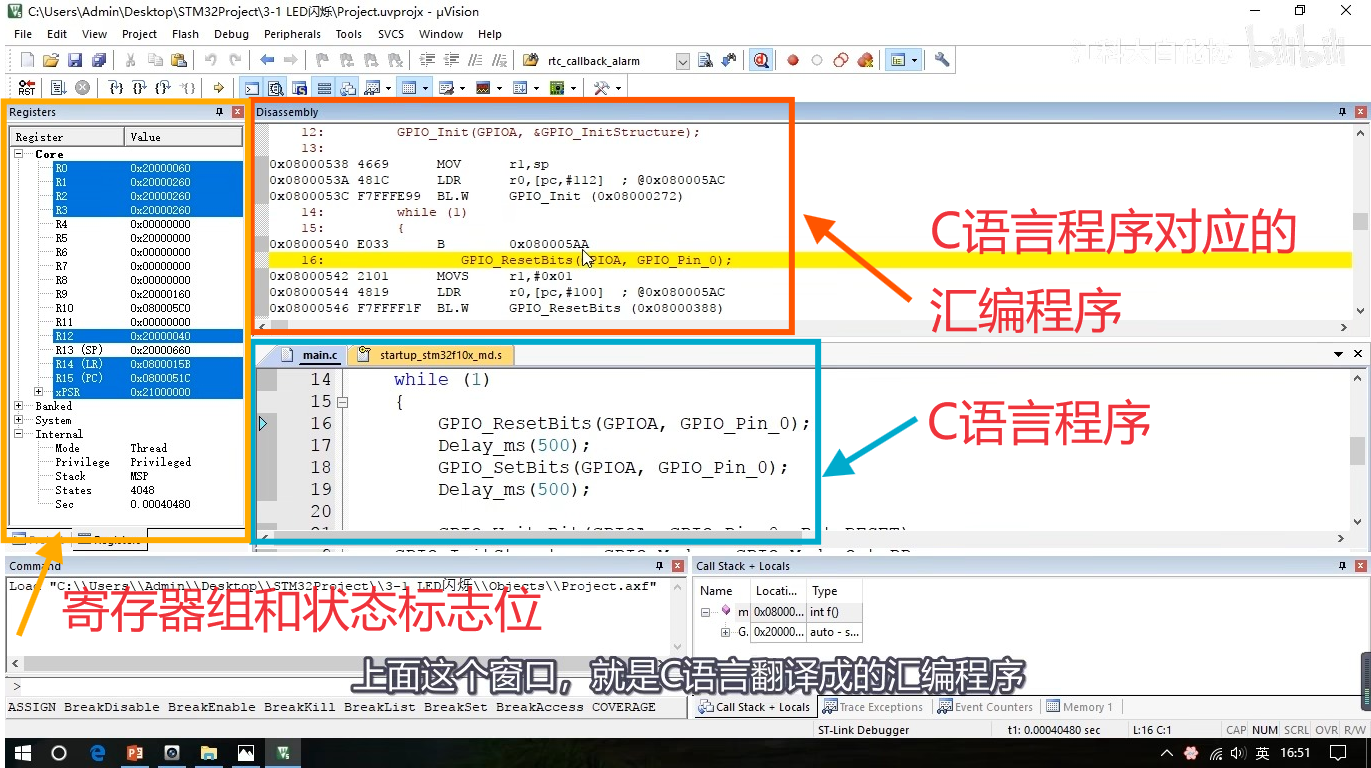Click the Register column header
The image size is (1371, 768).
[67, 137]
